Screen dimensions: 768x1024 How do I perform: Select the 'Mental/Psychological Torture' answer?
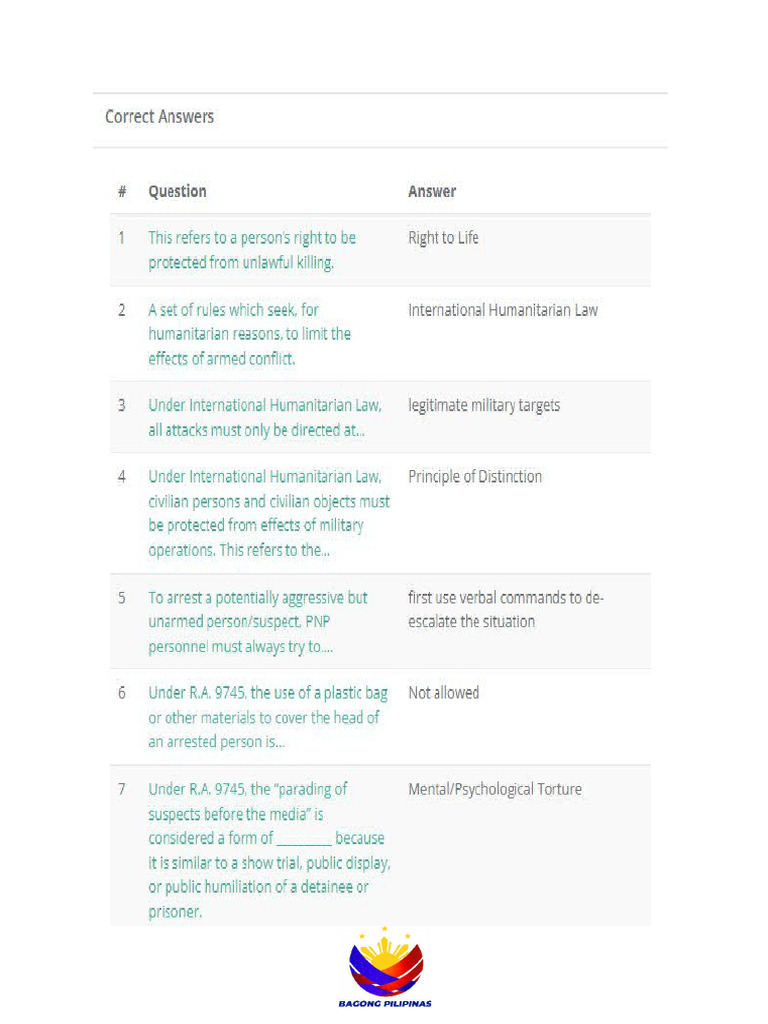pyautogui.click(x=495, y=789)
